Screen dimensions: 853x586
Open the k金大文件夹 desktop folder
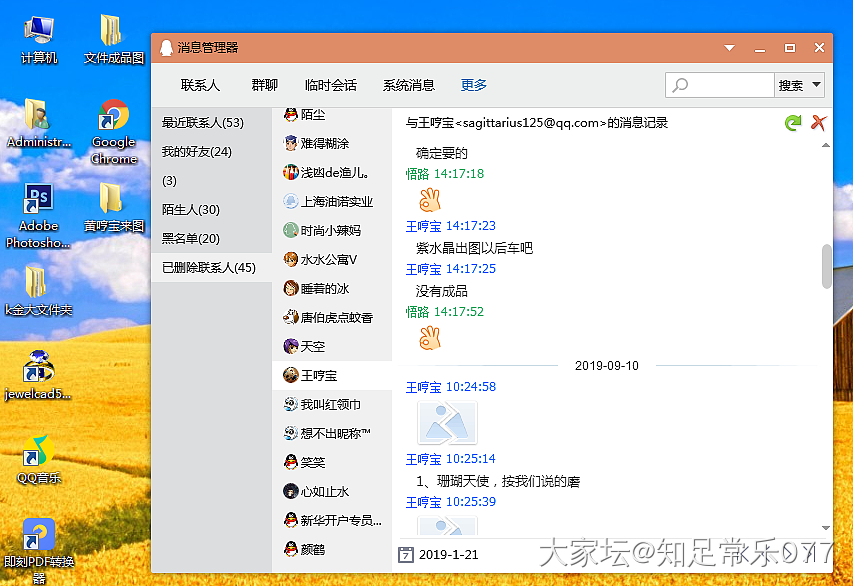[38, 291]
